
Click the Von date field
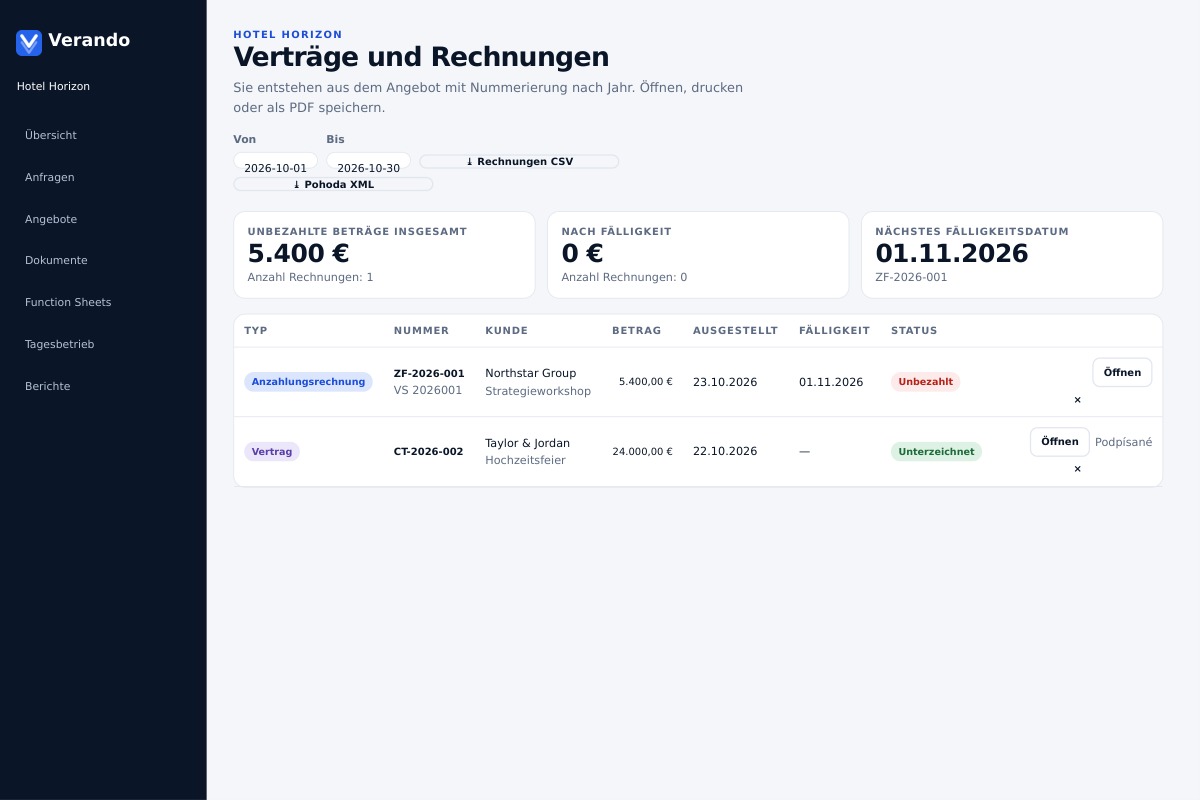pyautogui.click(x=275, y=161)
